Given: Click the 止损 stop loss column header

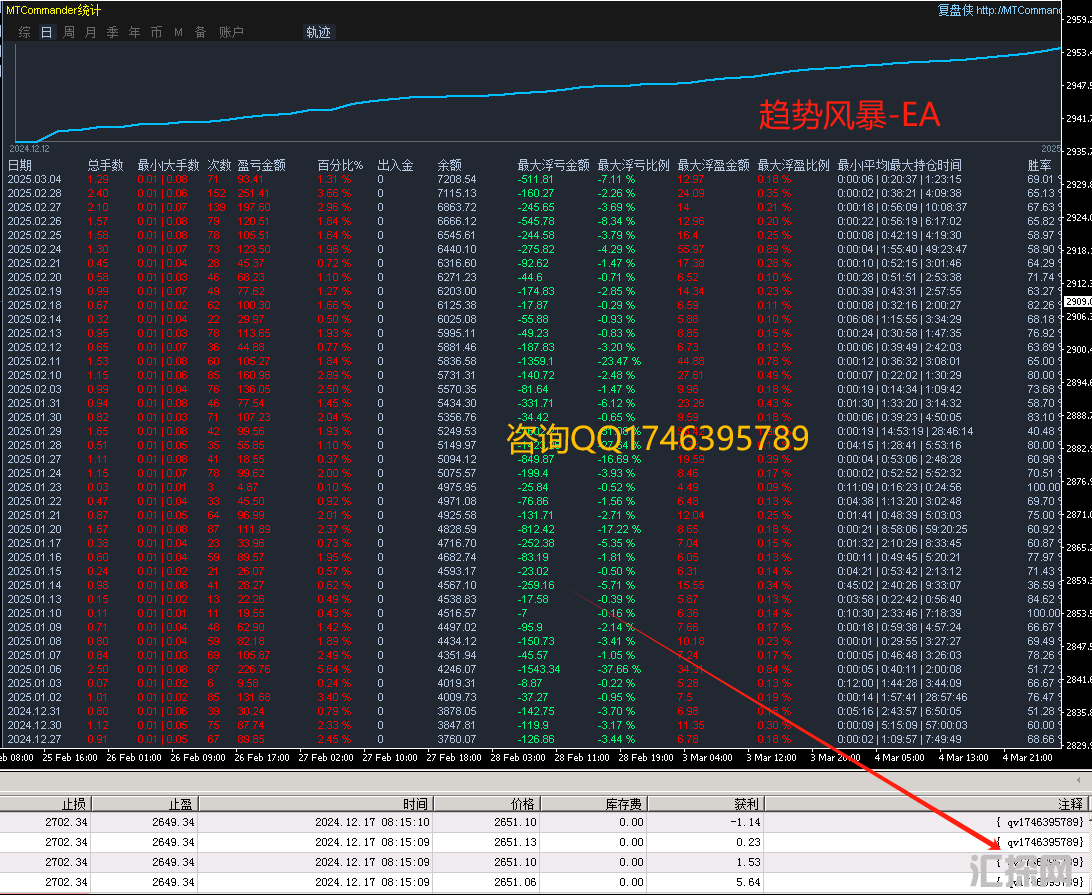Looking at the screenshot, I should [x=74, y=803].
